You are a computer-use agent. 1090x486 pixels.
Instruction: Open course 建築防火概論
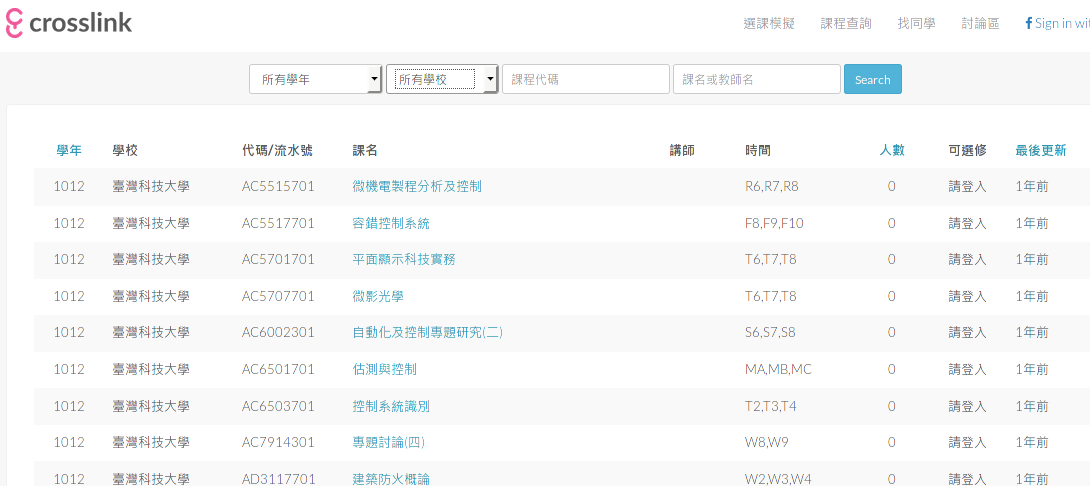pyautogui.click(x=391, y=478)
